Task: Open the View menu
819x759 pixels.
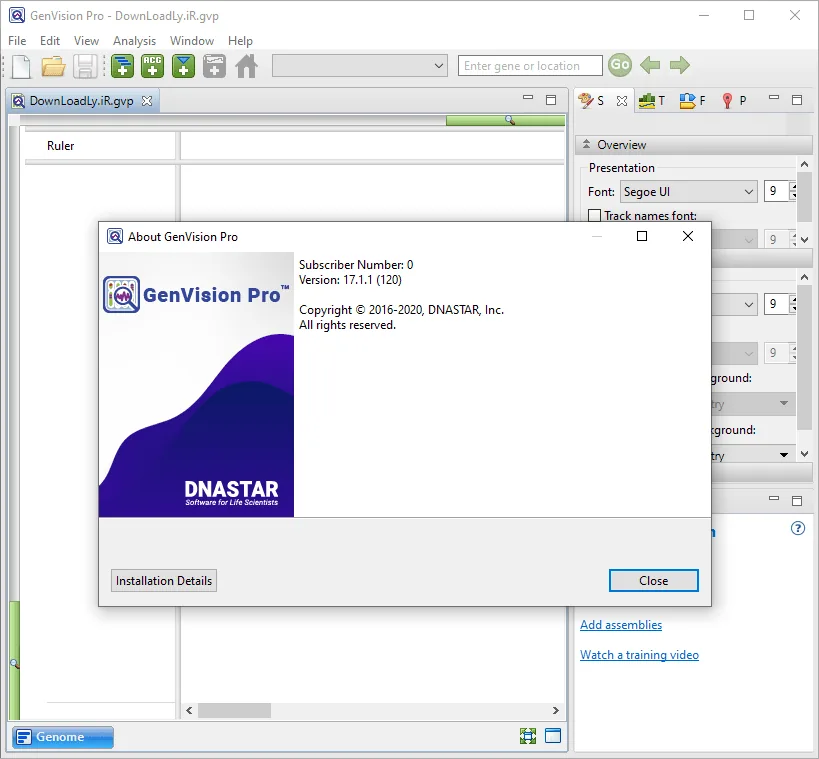Action: click(86, 41)
